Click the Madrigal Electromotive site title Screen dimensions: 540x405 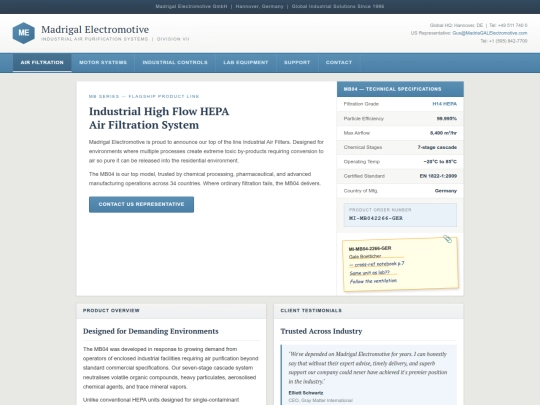coord(95,29)
